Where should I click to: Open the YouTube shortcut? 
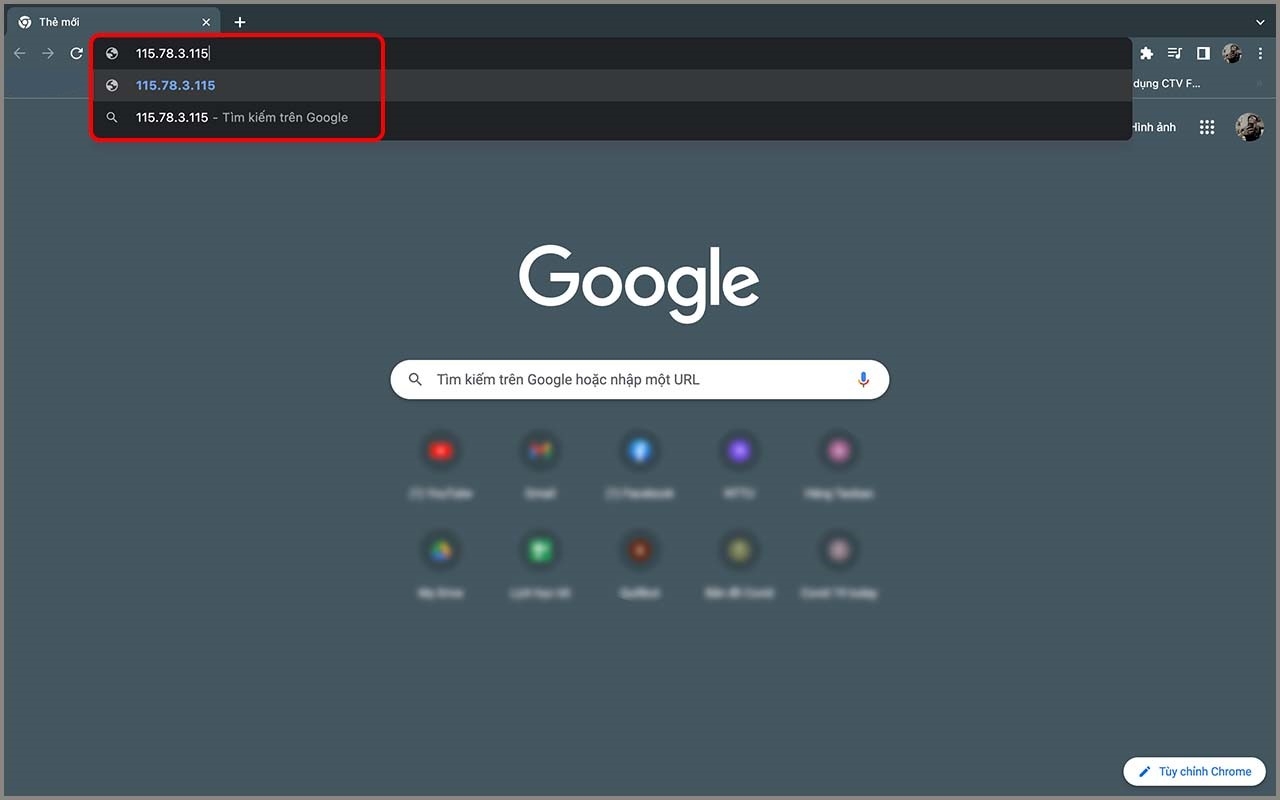tap(441, 466)
